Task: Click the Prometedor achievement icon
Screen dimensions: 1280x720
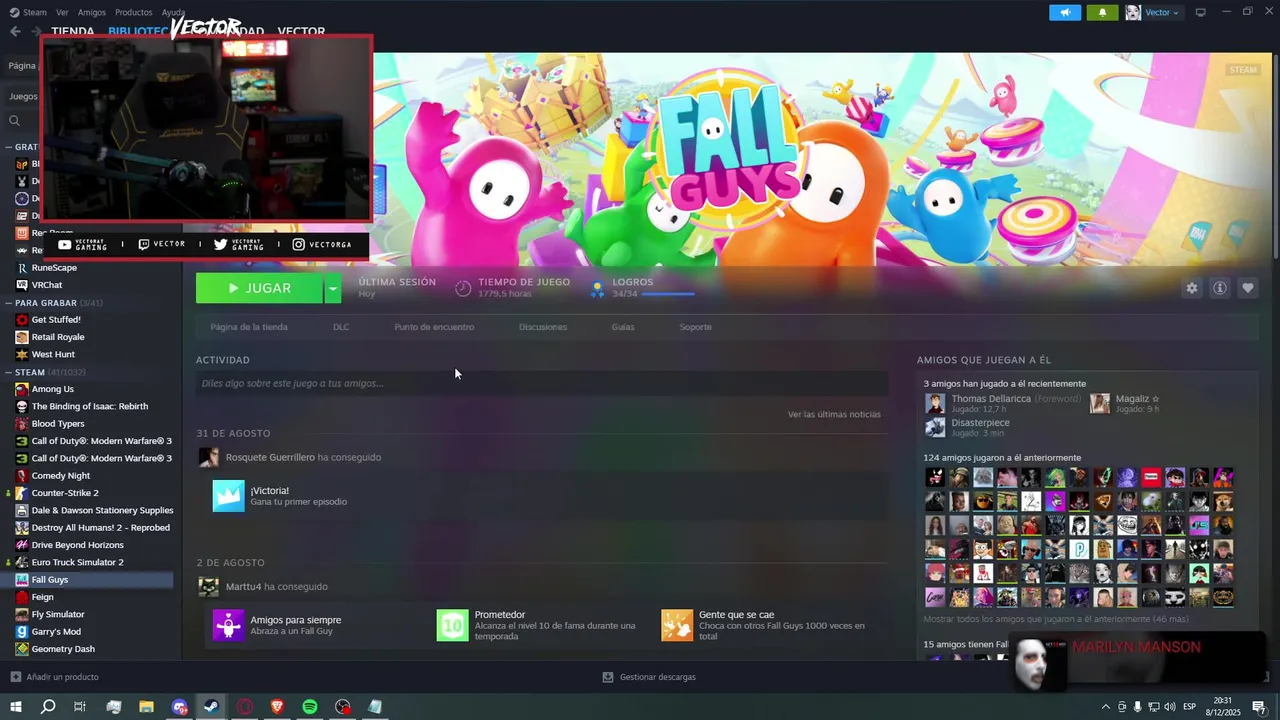Action: click(452, 625)
